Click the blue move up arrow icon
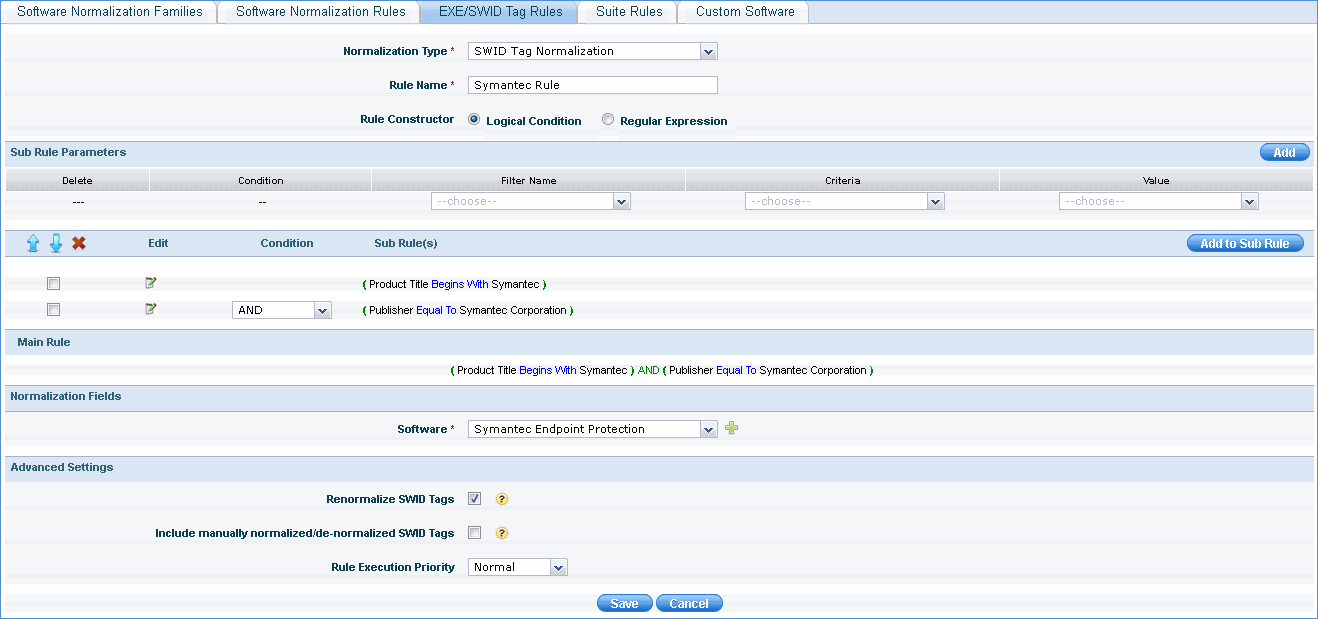 (x=33, y=243)
